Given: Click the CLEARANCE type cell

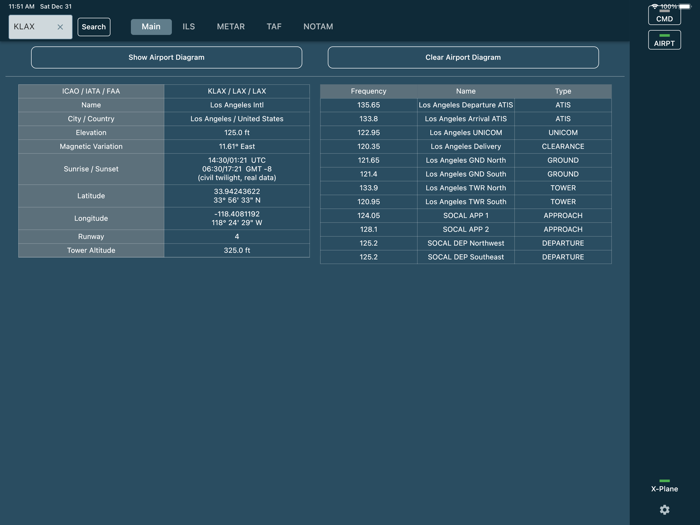Looking at the screenshot, I should tap(563, 146).
